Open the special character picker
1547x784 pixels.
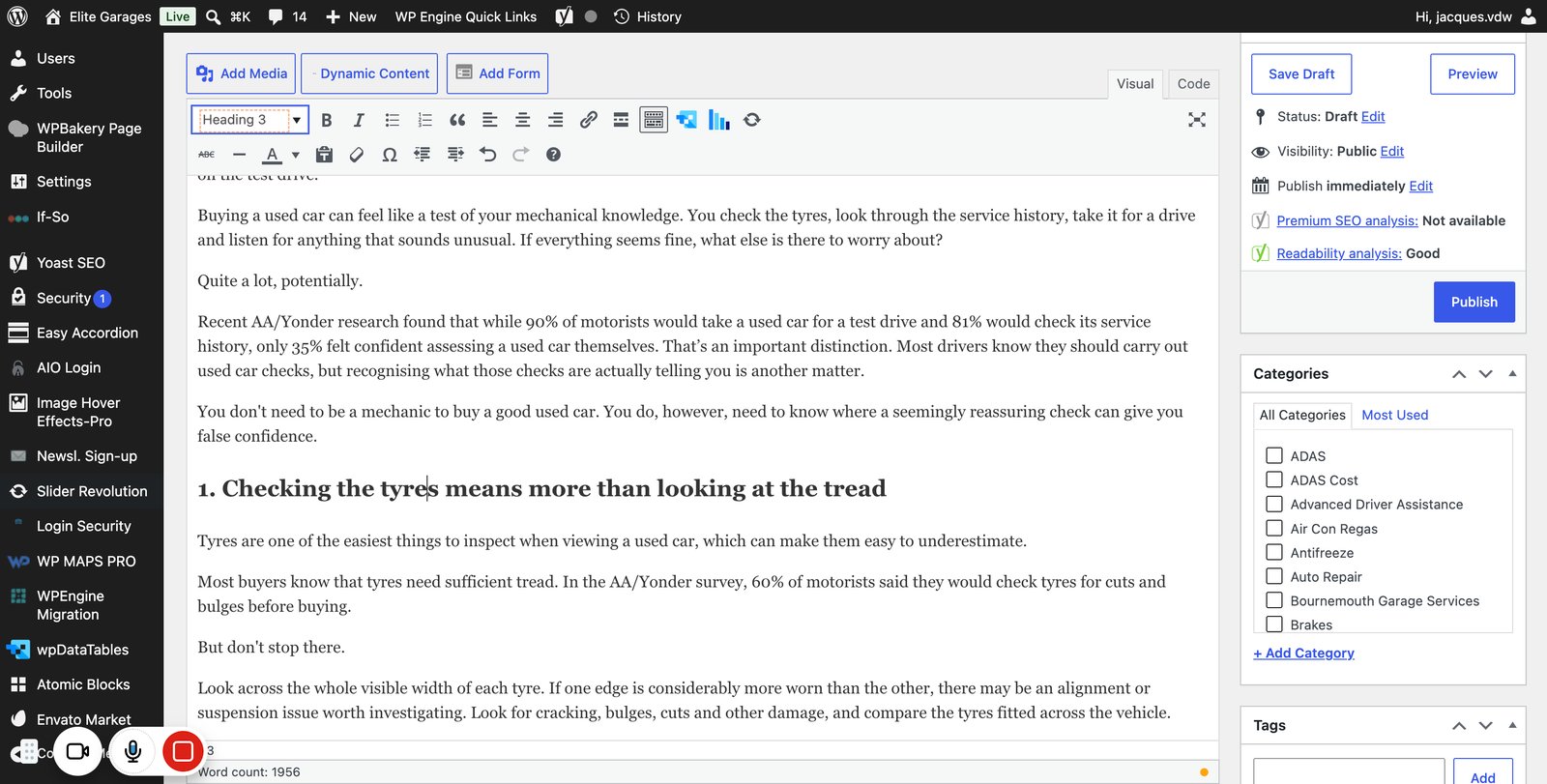[390, 155]
